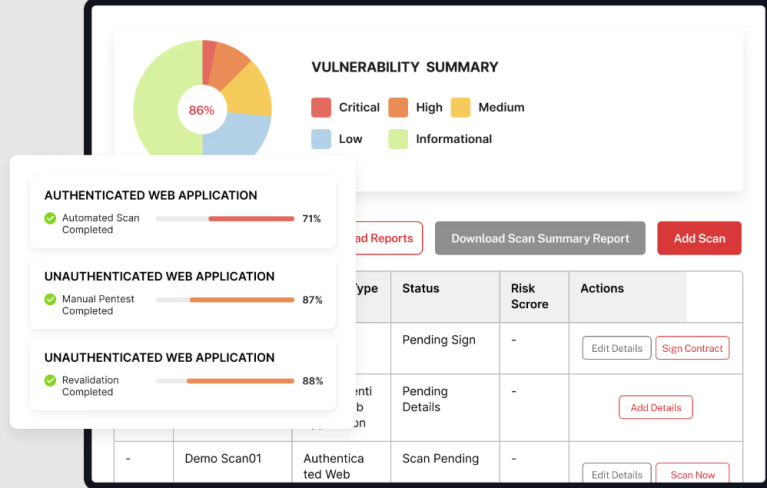Click Scan Now for Demo Scan01

[692, 473]
